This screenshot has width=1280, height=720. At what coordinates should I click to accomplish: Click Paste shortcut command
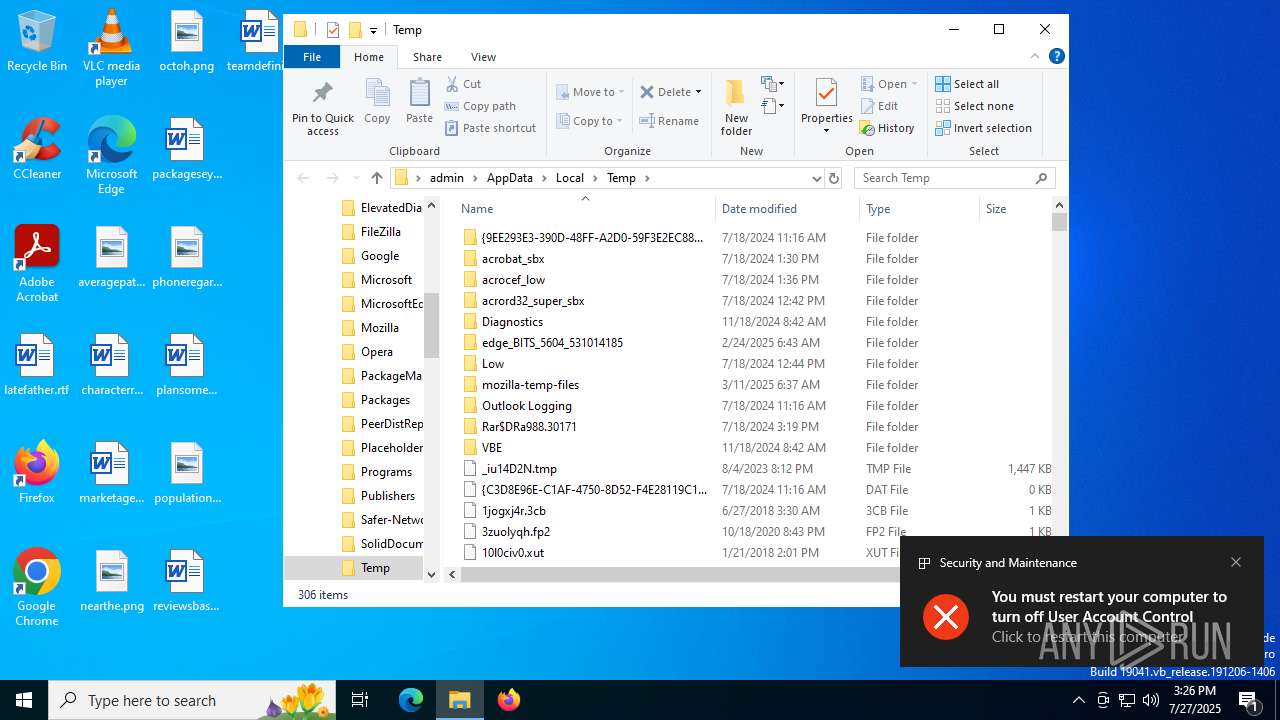(x=491, y=128)
